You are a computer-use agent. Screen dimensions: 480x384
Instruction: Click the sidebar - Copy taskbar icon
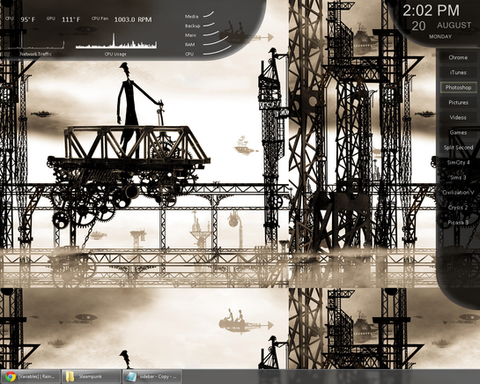(131, 377)
